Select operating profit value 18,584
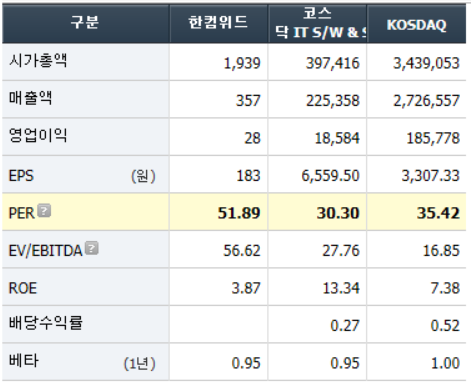This screenshot has width=471, height=389. 337,138
